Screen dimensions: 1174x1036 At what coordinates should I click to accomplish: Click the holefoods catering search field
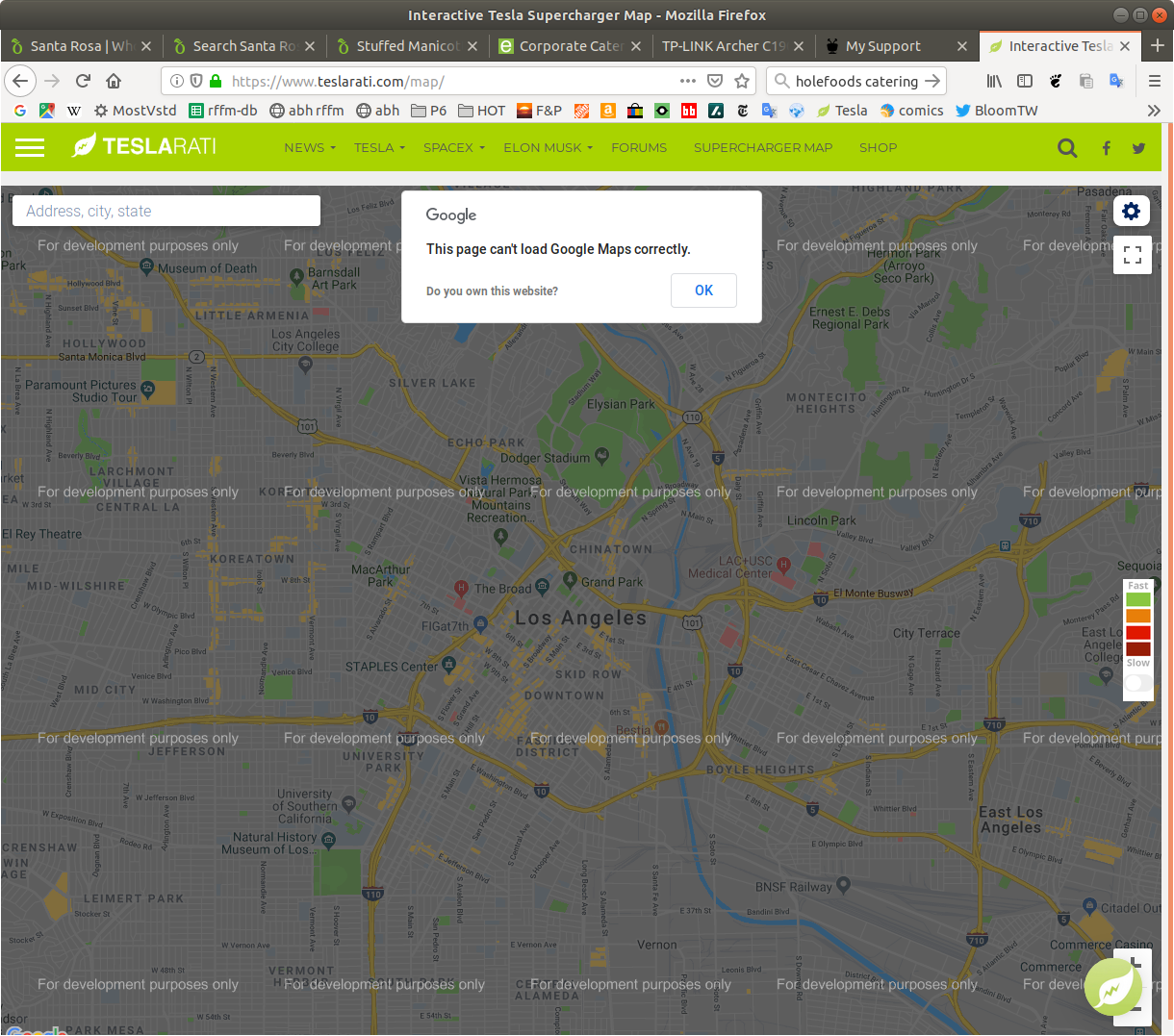click(x=856, y=81)
